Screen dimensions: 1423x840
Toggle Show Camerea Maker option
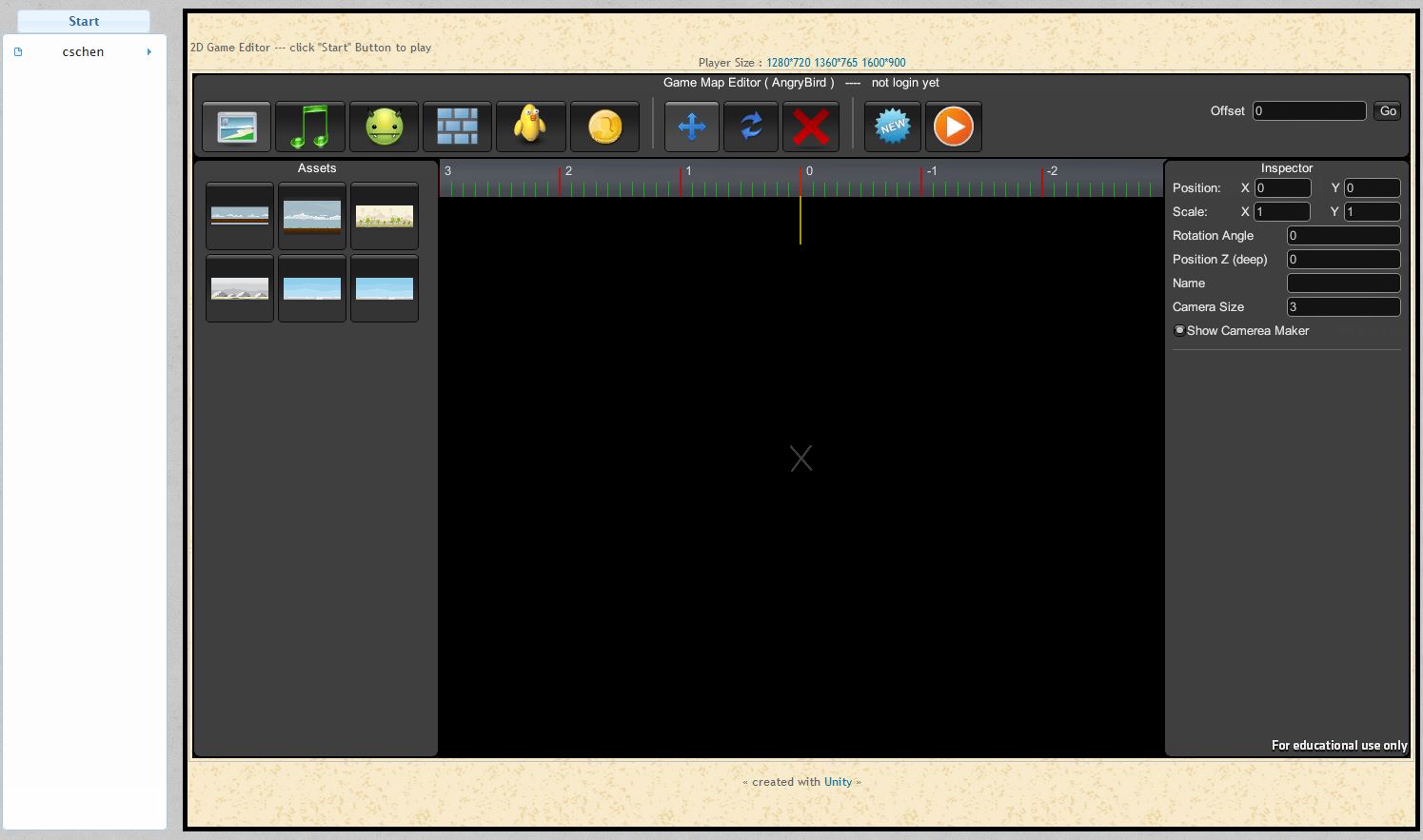(x=1179, y=331)
